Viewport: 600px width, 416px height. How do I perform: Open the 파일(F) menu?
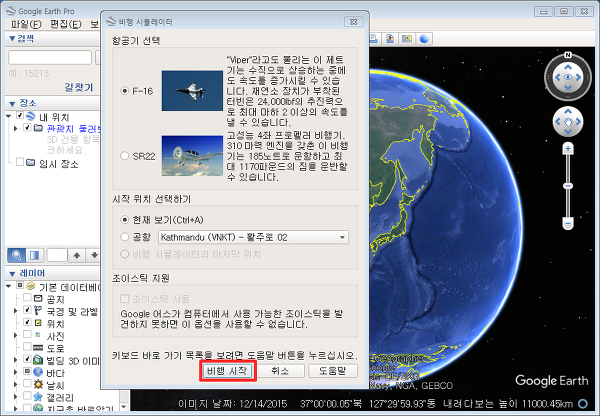click(x=26, y=24)
